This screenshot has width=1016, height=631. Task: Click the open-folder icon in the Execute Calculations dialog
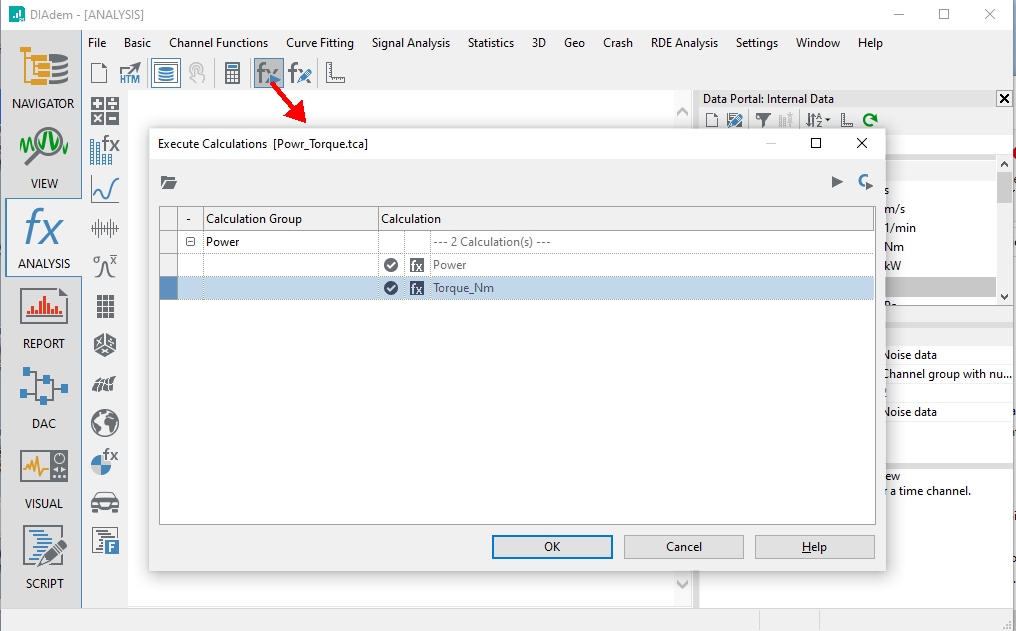(169, 182)
